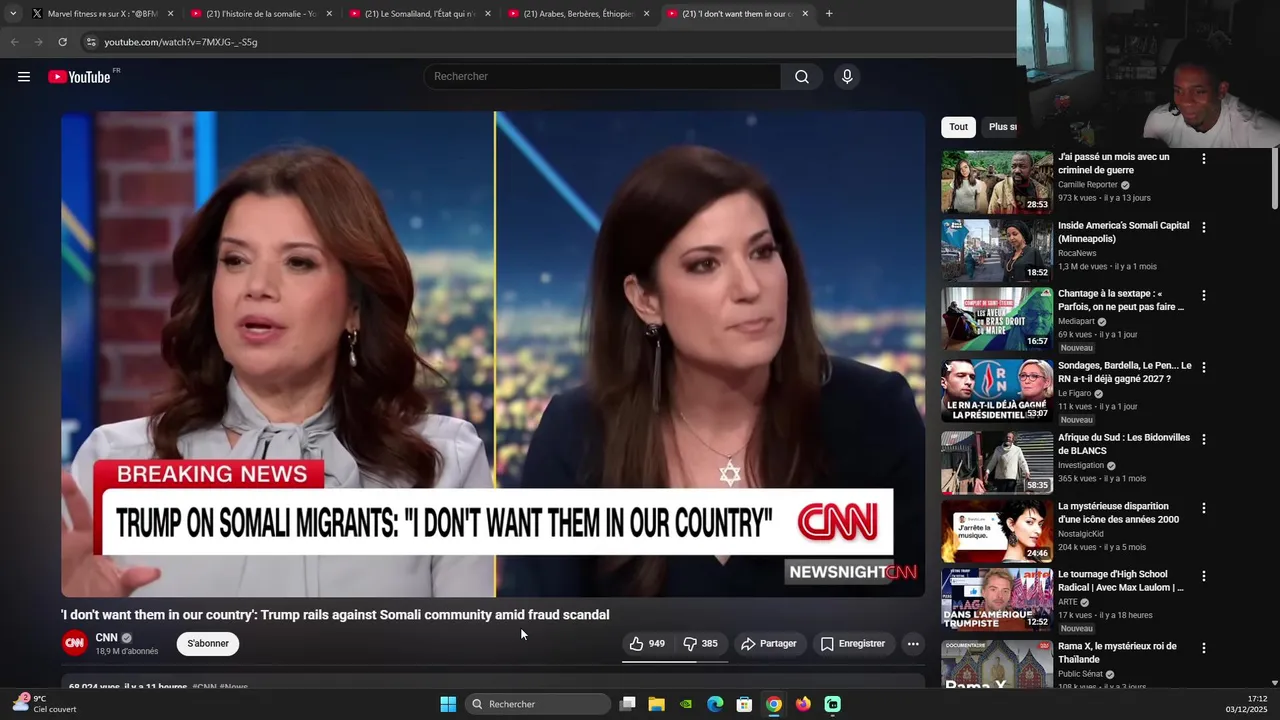Screen dimensions: 1280x720
Task: Open the Windows Start menu
Action: click(x=448, y=704)
